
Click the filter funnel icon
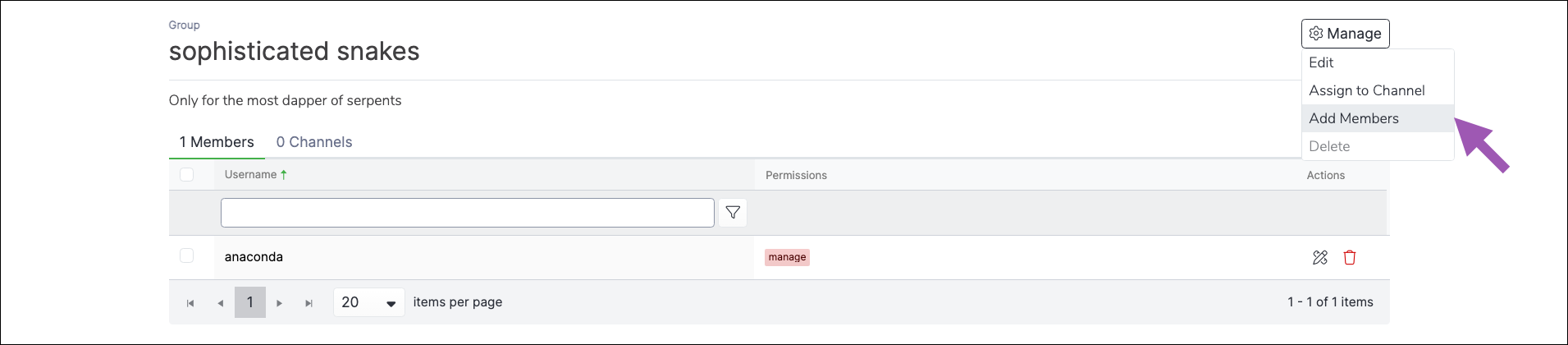(733, 213)
